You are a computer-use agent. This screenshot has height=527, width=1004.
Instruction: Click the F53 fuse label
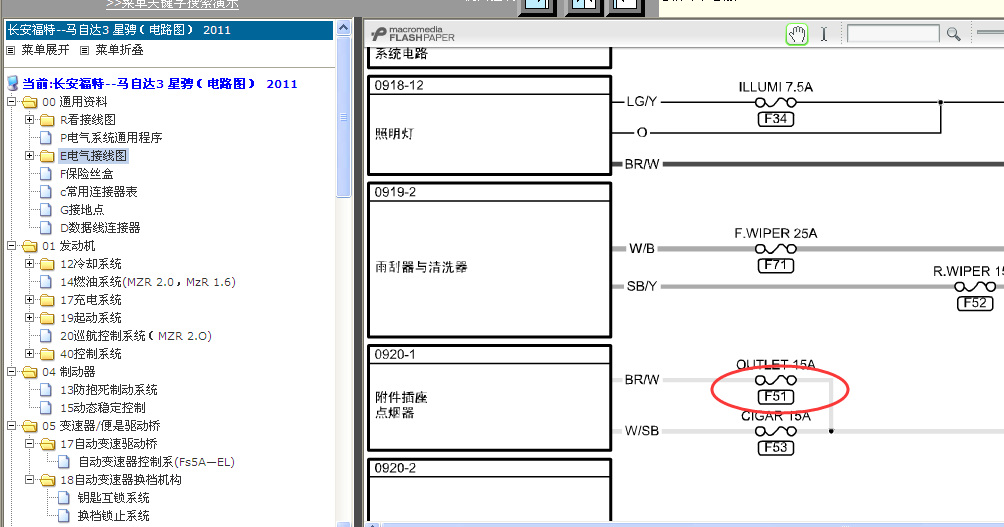click(775, 448)
